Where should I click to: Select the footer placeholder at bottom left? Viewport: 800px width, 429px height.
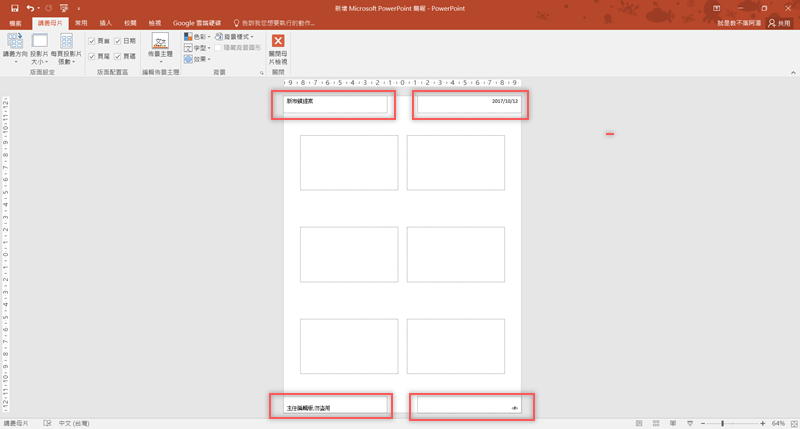(335, 405)
